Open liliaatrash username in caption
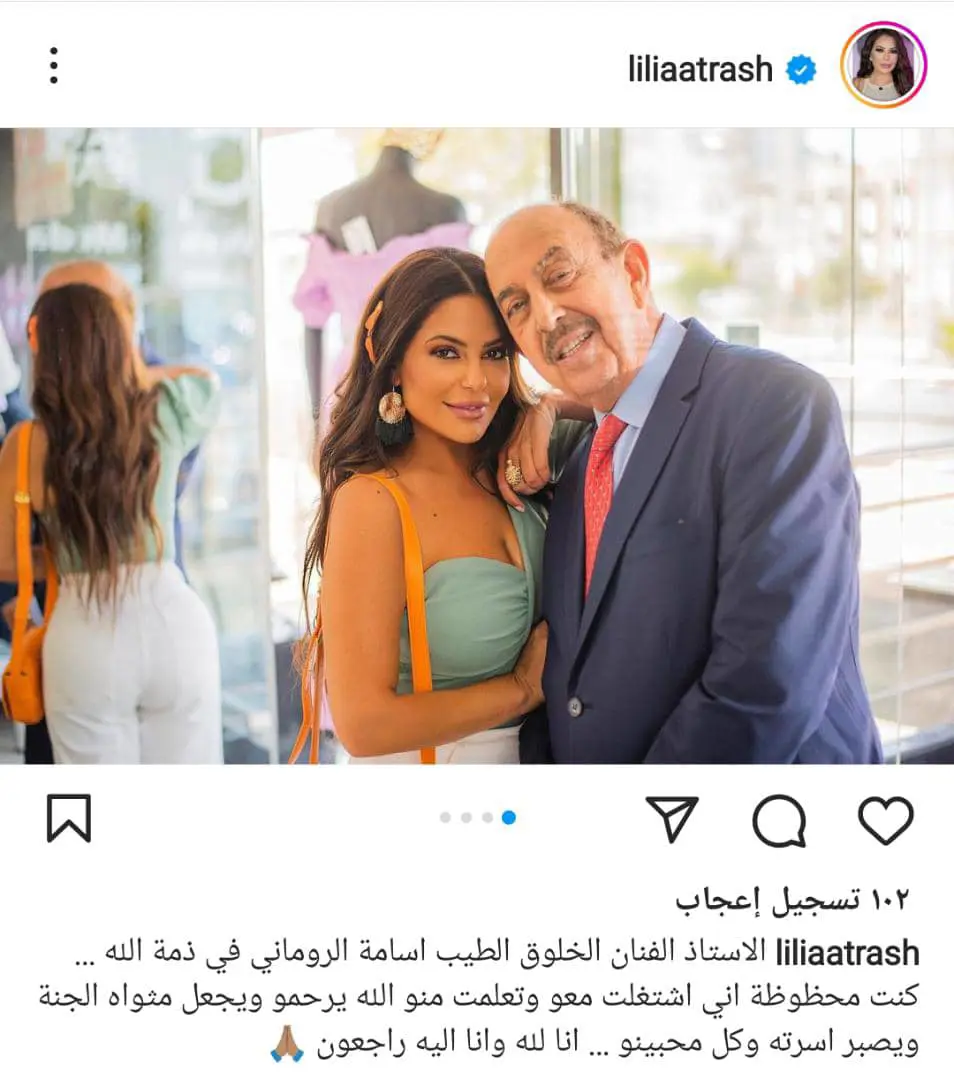The width and height of the screenshot is (954, 1080). tap(847, 953)
